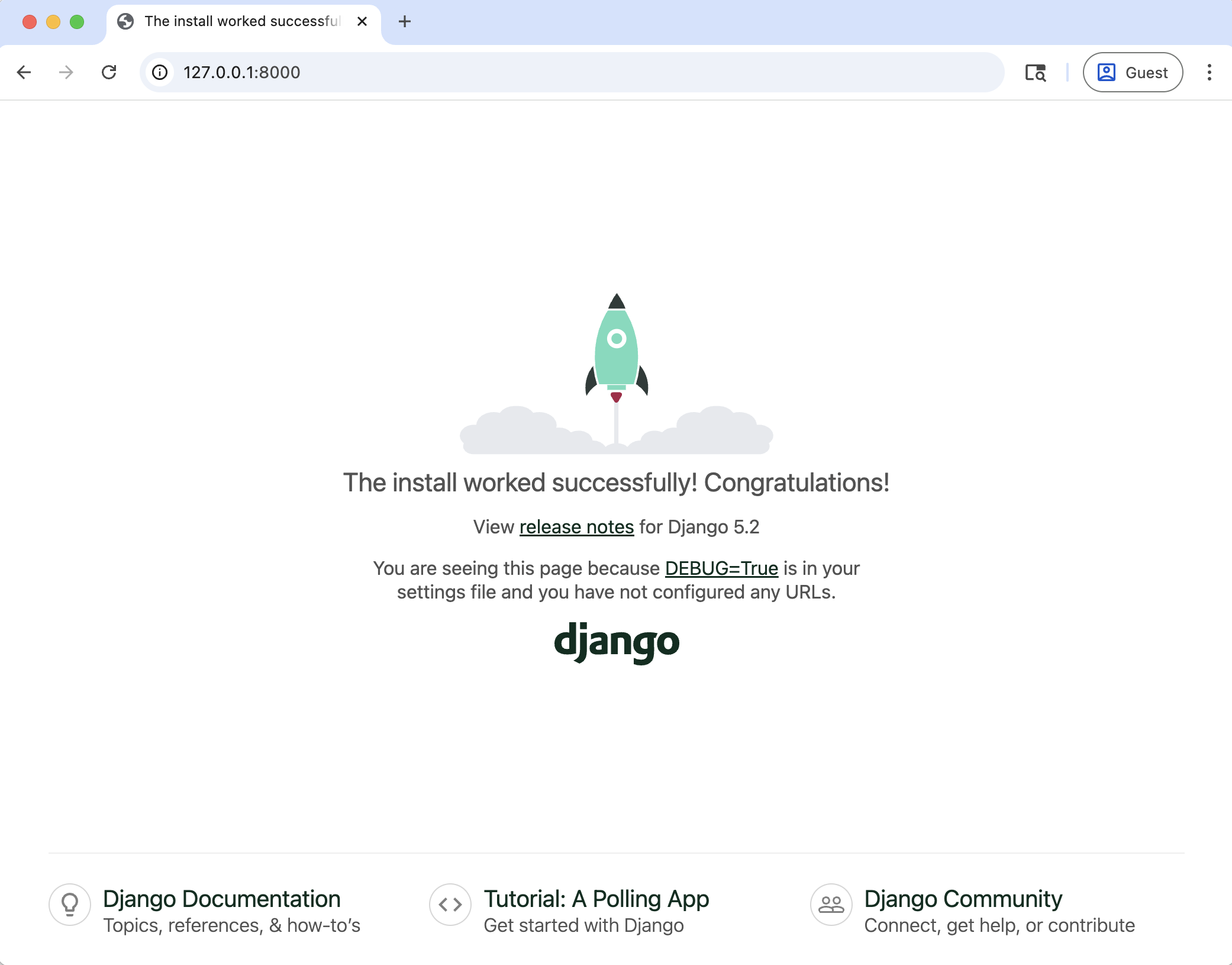
Task: Click 'Get started with Django' text
Action: pyautogui.click(x=583, y=925)
